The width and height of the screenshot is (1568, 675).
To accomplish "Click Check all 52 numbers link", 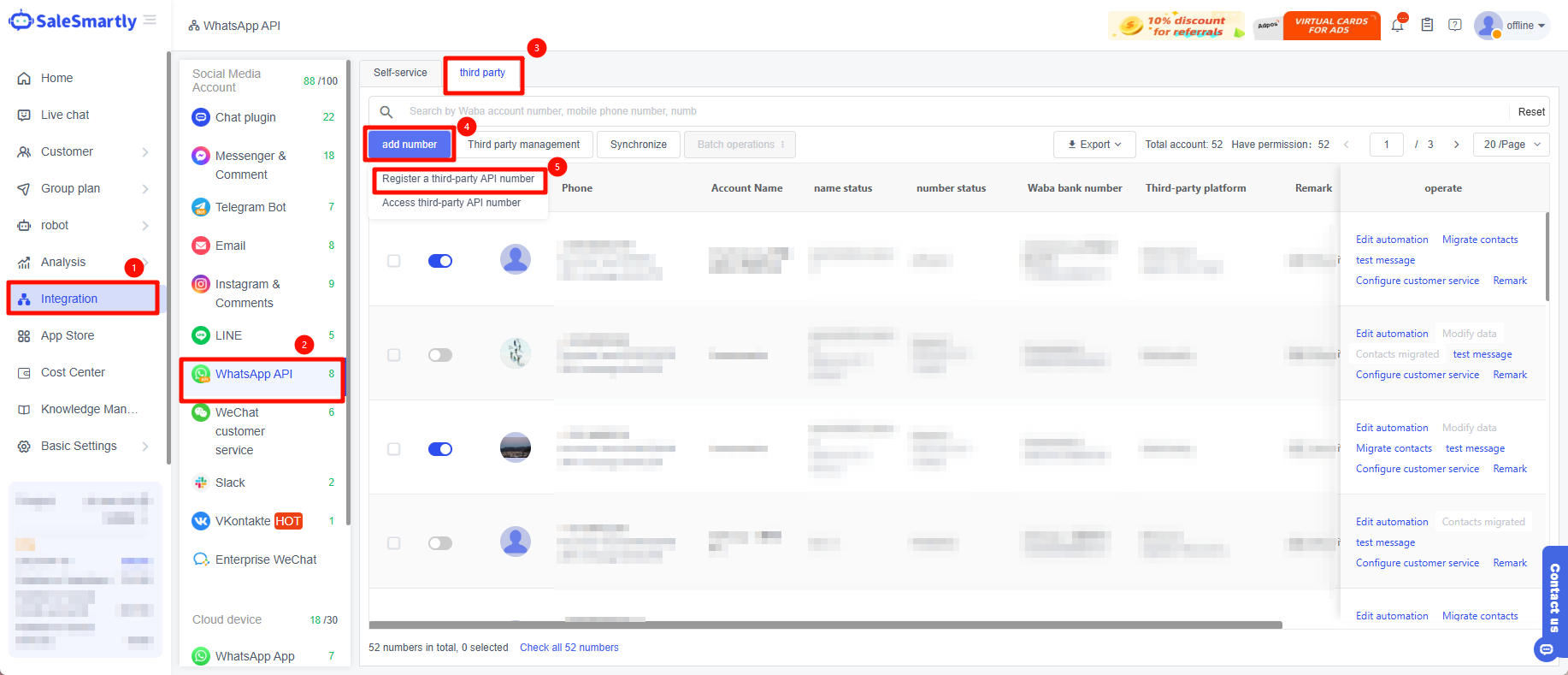I will (569, 648).
